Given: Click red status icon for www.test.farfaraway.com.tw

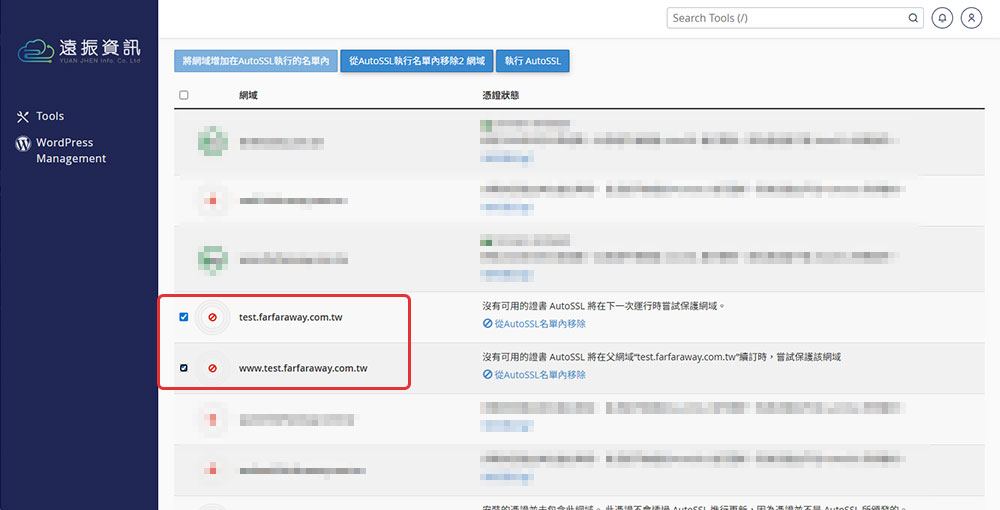Looking at the screenshot, I should click(212, 368).
